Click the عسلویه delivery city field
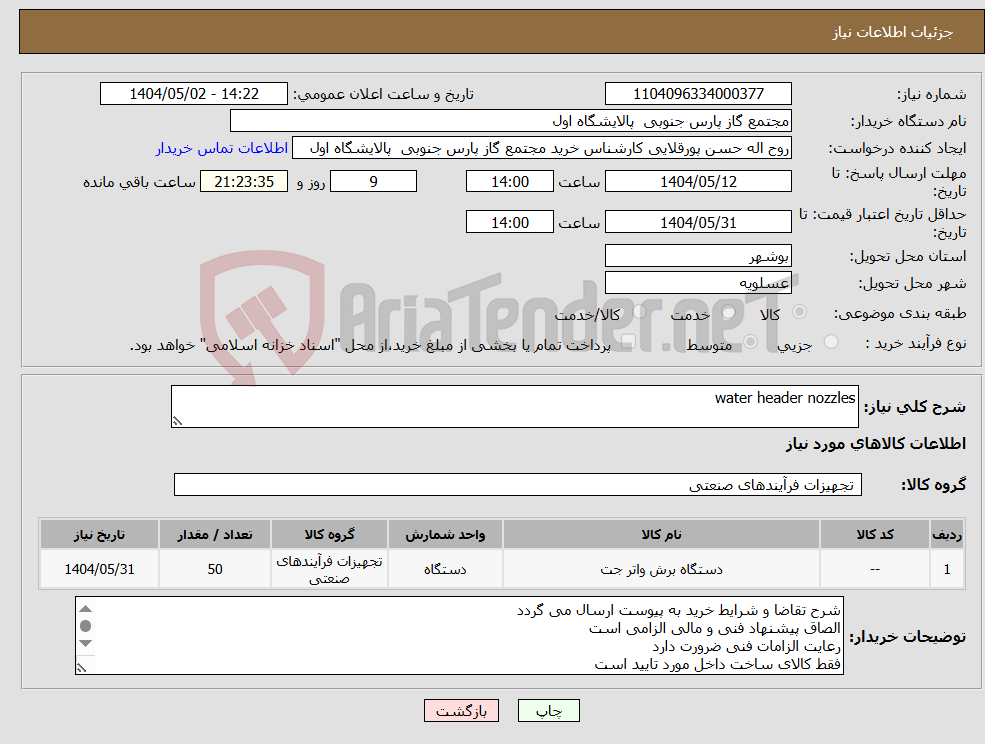The height and width of the screenshot is (744, 985). pos(698,282)
